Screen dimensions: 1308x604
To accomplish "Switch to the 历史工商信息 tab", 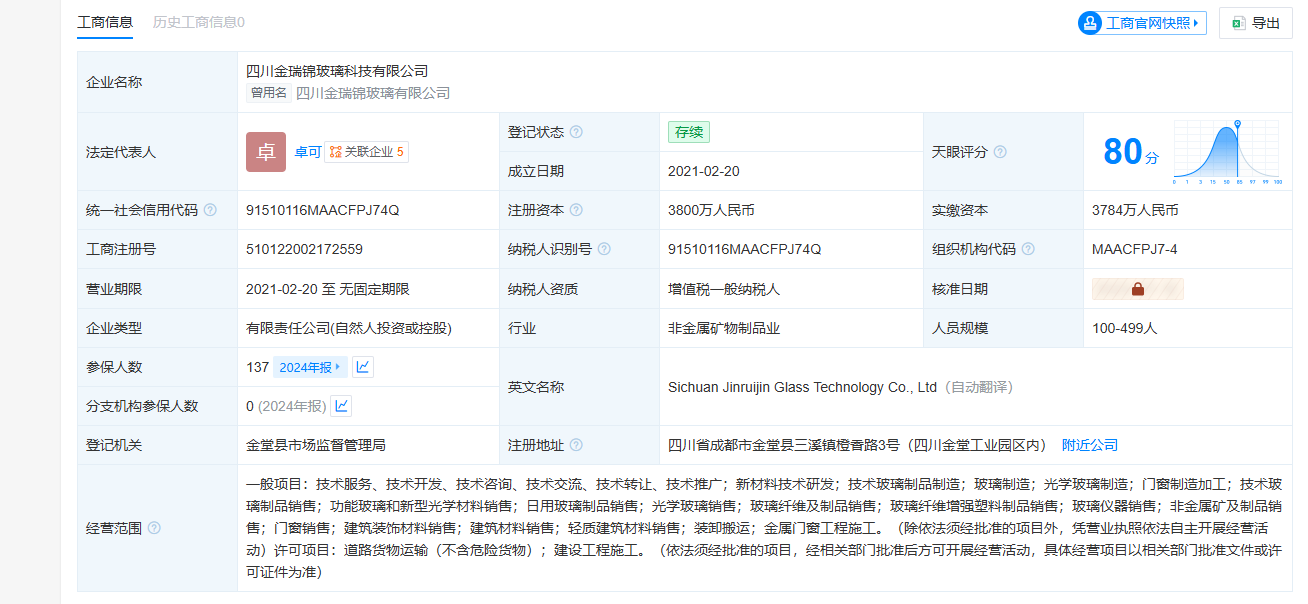I will tap(198, 22).
